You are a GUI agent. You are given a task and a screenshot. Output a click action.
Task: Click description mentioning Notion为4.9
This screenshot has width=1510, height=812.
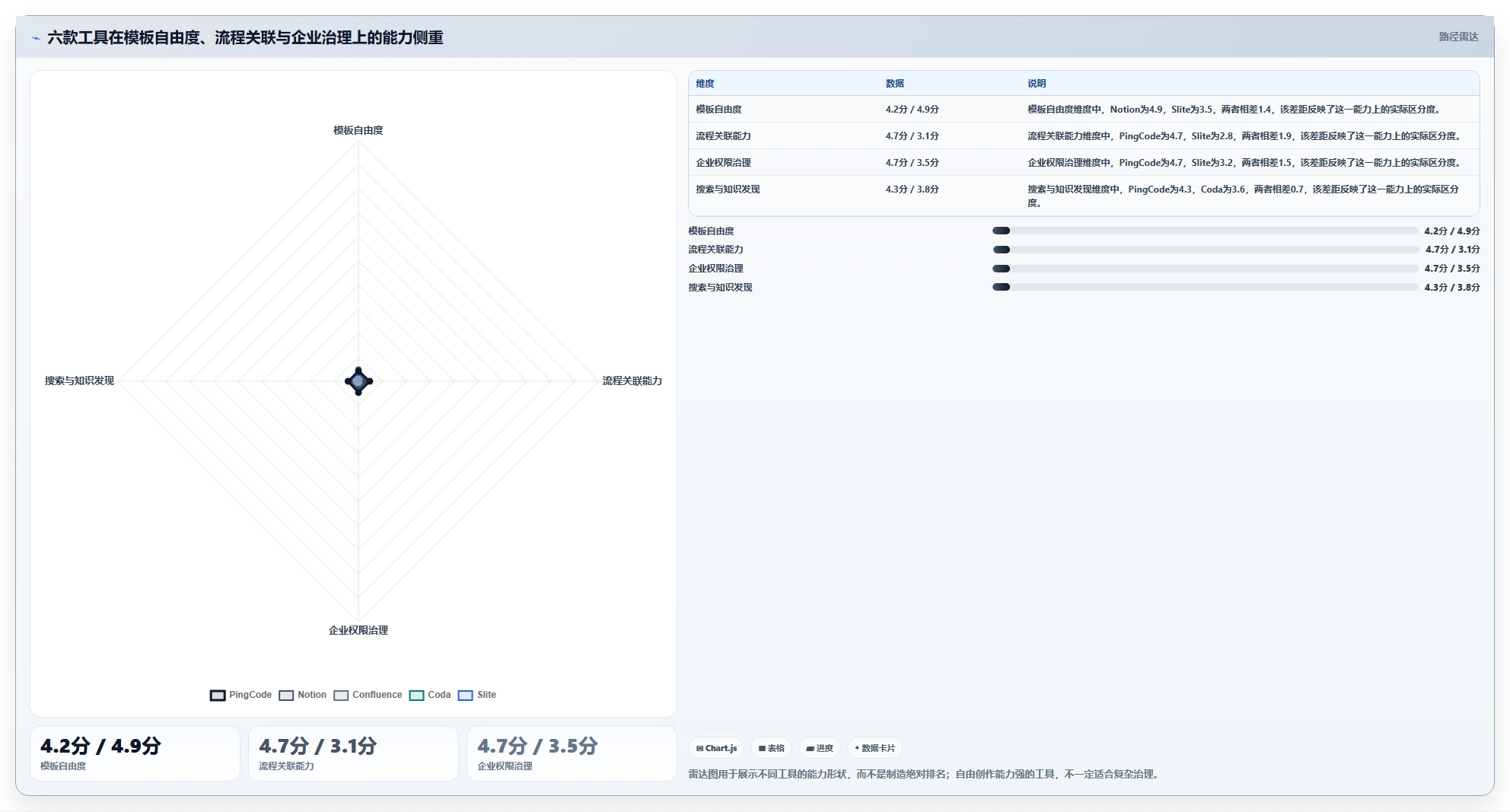[x=1235, y=110]
